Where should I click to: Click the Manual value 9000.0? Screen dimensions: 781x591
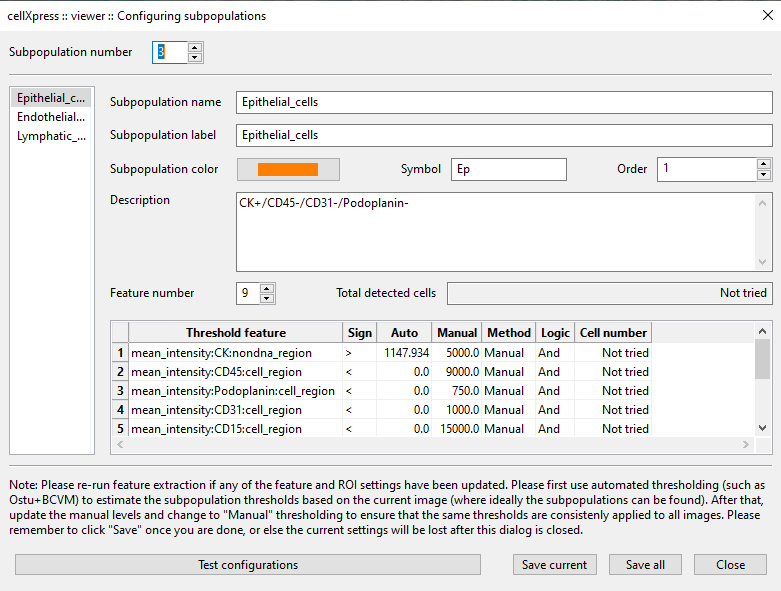coord(457,372)
